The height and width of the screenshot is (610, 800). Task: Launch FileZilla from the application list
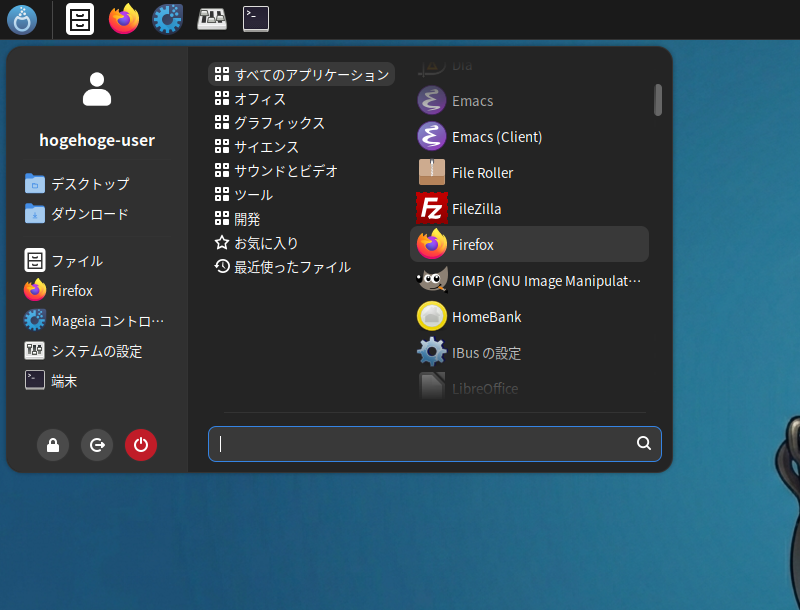(529, 208)
